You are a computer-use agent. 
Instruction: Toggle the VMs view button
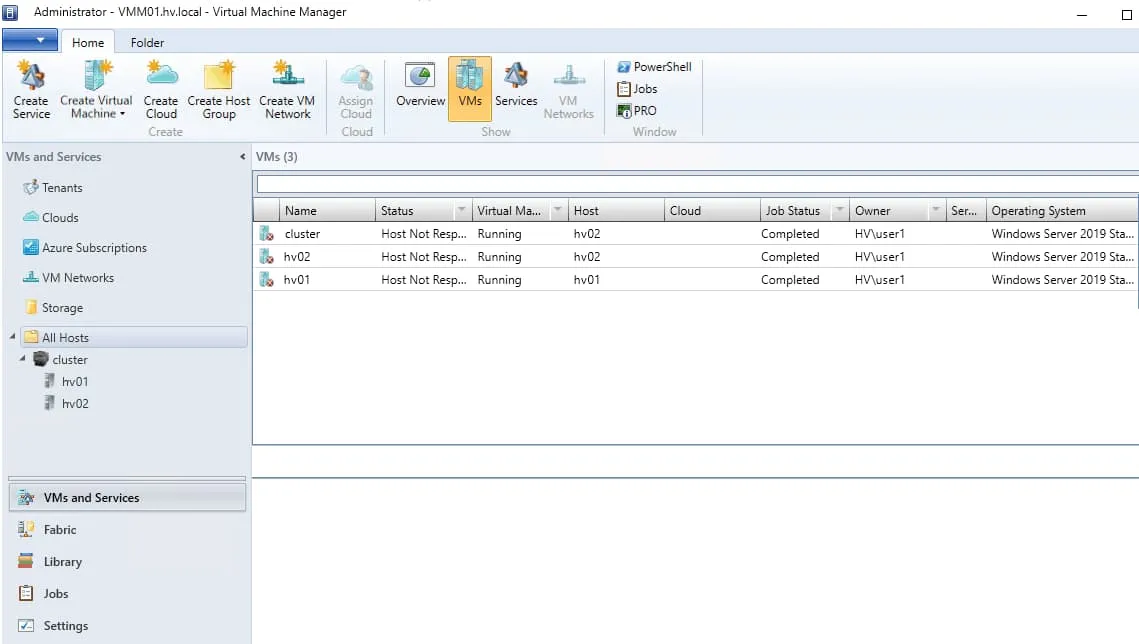point(469,87)
